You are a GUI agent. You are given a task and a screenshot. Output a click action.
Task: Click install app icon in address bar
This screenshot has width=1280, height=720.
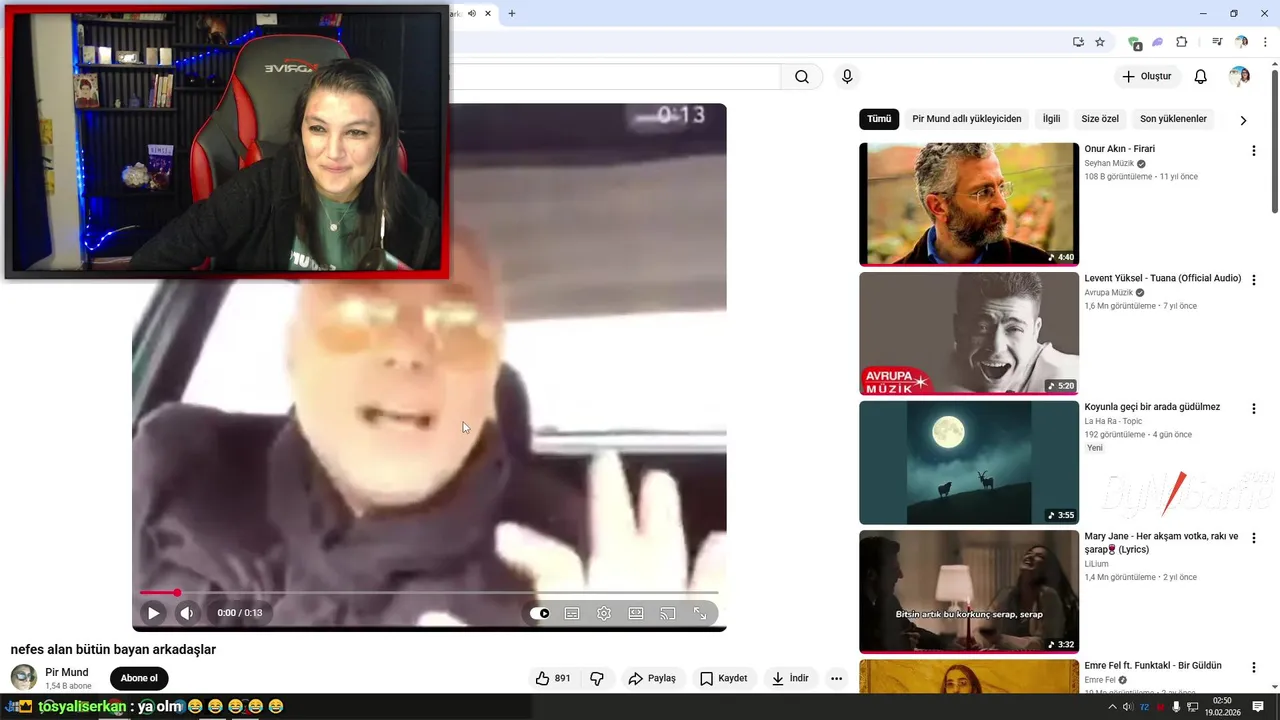[x=1078, y=42]
